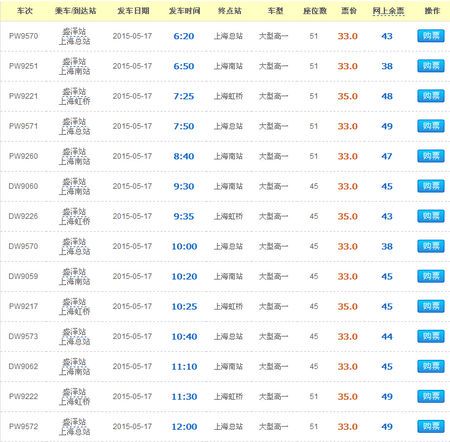Click the 6:50 departure time
Image resolution: width=450 pixels, height=442 pixels.
(x=184, y=66)
